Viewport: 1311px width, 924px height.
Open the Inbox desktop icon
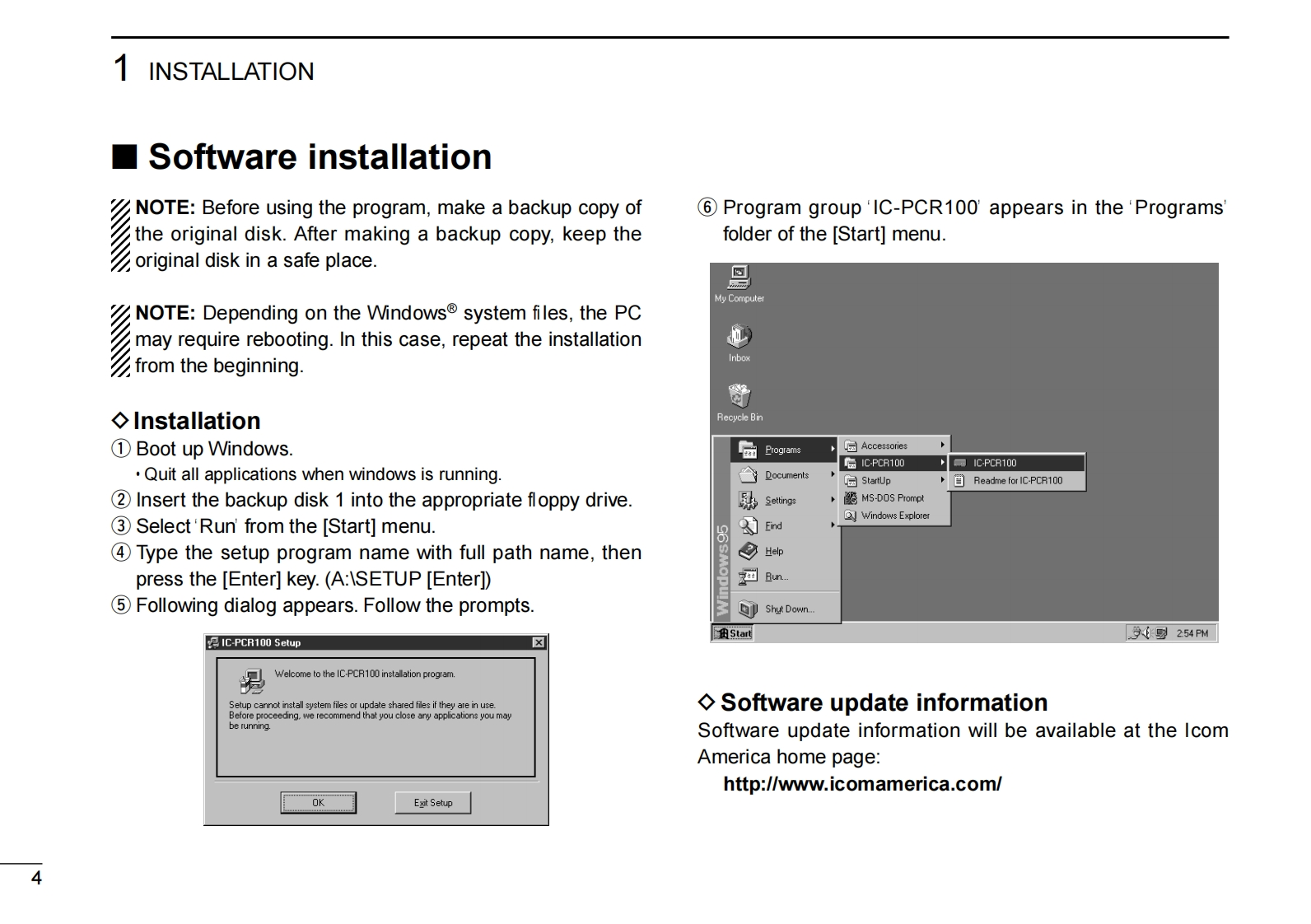(739, 337)
